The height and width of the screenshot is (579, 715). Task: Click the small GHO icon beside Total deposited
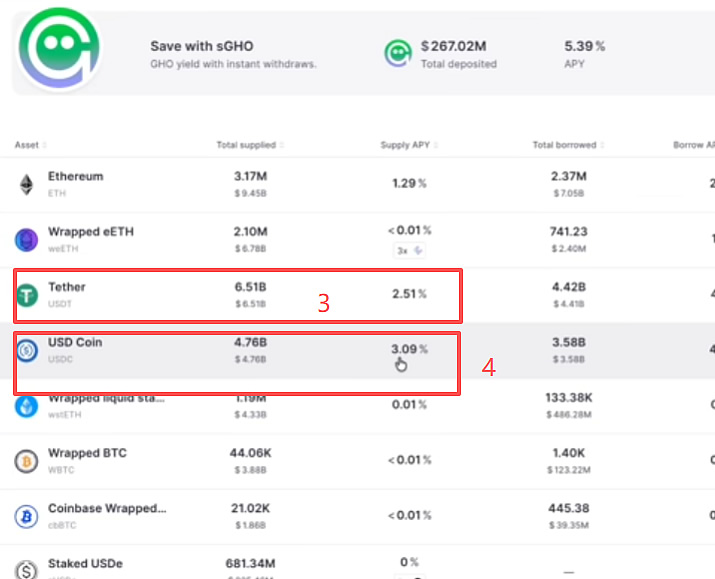tap(398, 53)
